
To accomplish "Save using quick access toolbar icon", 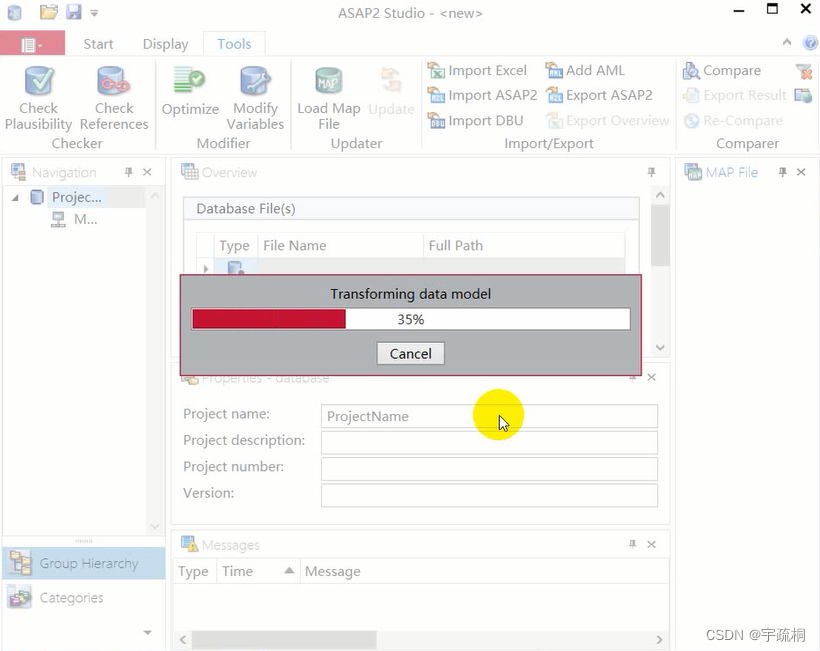I will coord(74,12).
